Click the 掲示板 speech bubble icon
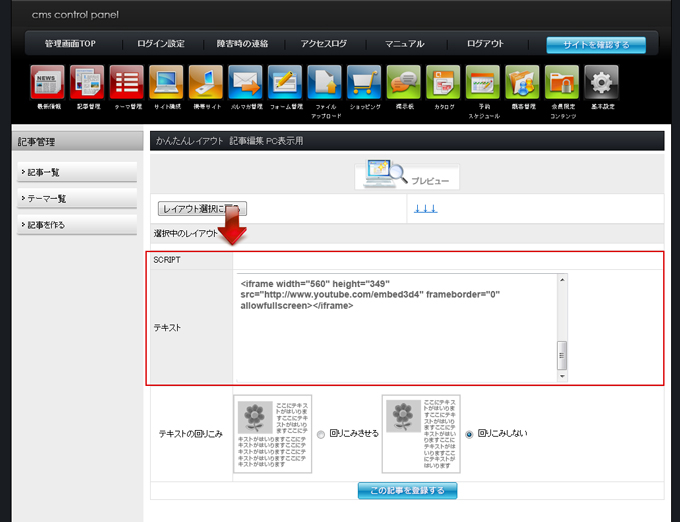 (x=403, y=82)
